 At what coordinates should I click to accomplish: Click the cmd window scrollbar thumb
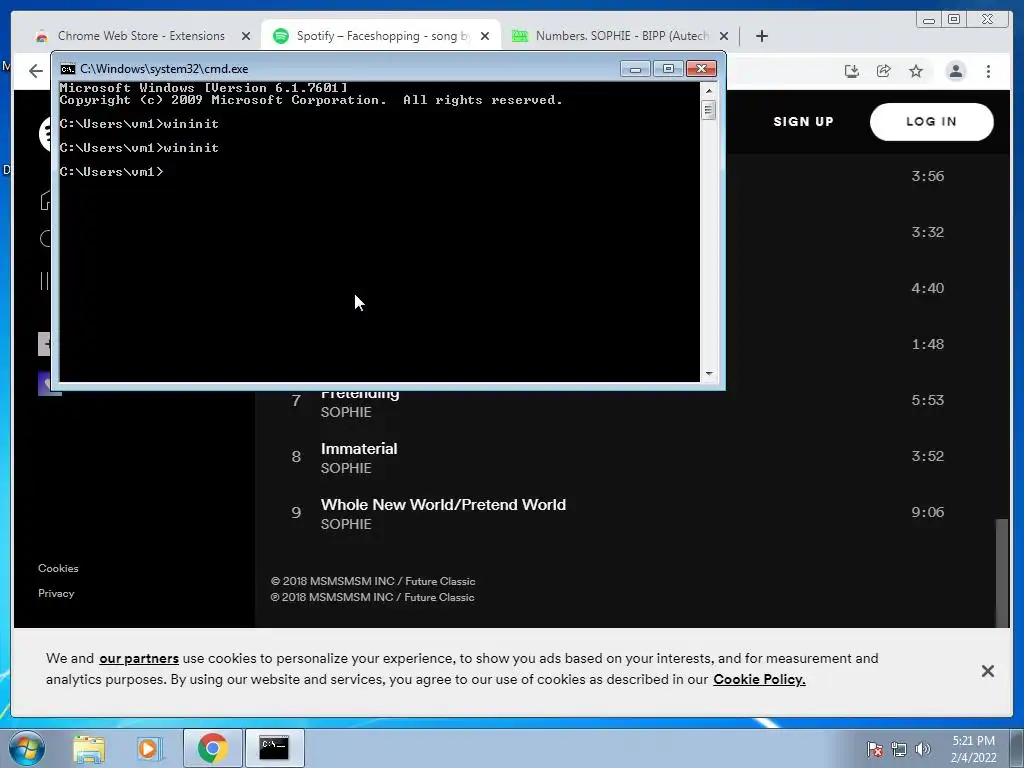point(709,110)
